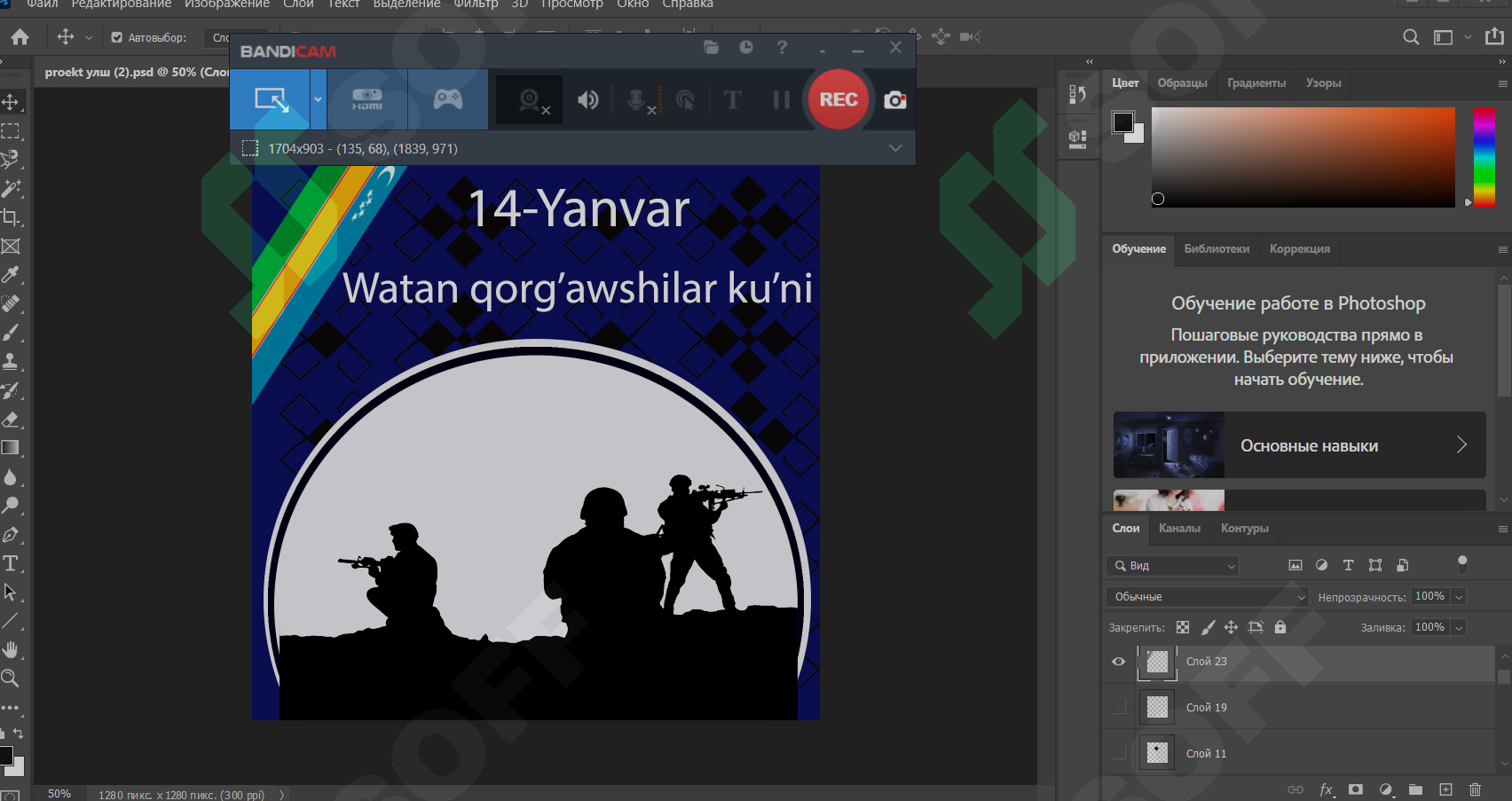Click the share icon at top right
This screenshot has height=801, width=1512.
[1495, 37]
